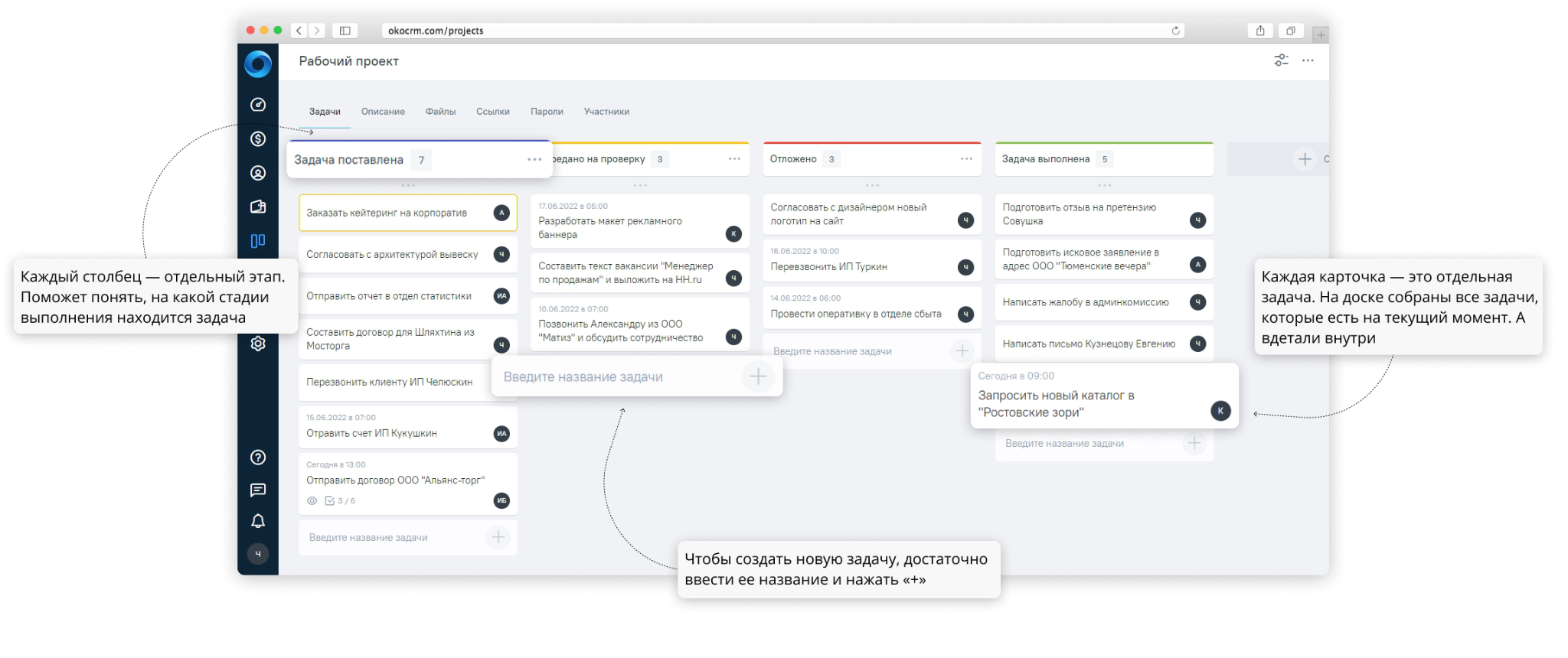This screenshot has height=658, width=1568.
Task: Click new task plus under Передано на проверку
Action: pos(758,376)
